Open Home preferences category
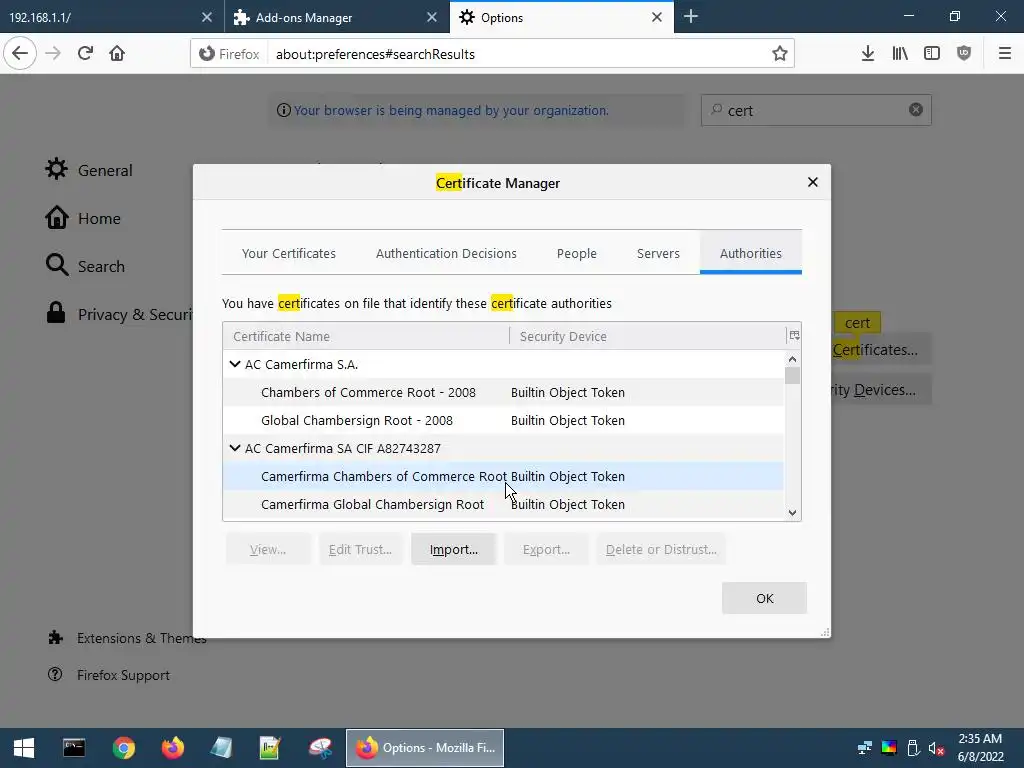Screen dimensions: 1024x768 (83, 218)
